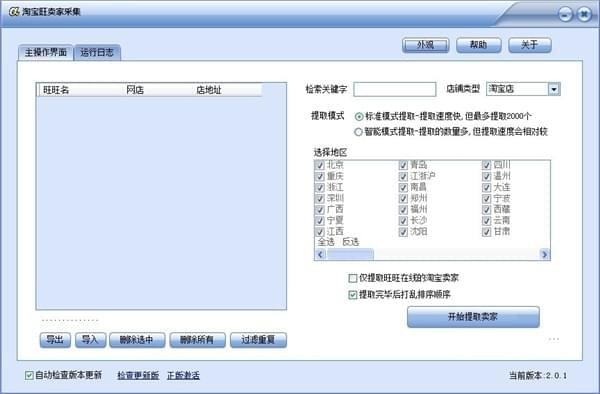Uncheck the 广西 region checkbox
This screenshot has width=600, height=394.
[320, 210]
